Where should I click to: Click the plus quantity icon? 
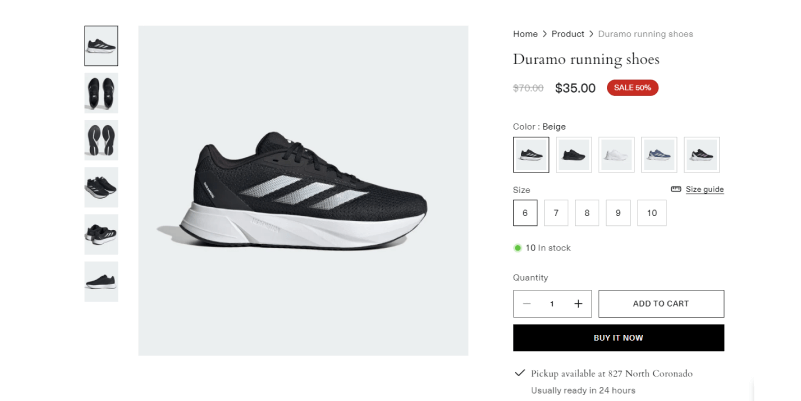[x=578, y=304]
